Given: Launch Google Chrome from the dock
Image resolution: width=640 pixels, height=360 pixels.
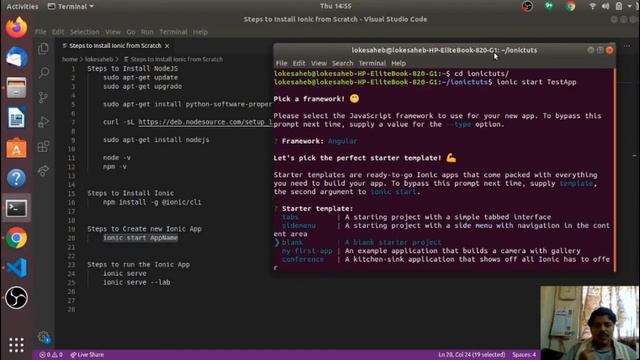Looking at the screenshot, I should coord(16,238).
